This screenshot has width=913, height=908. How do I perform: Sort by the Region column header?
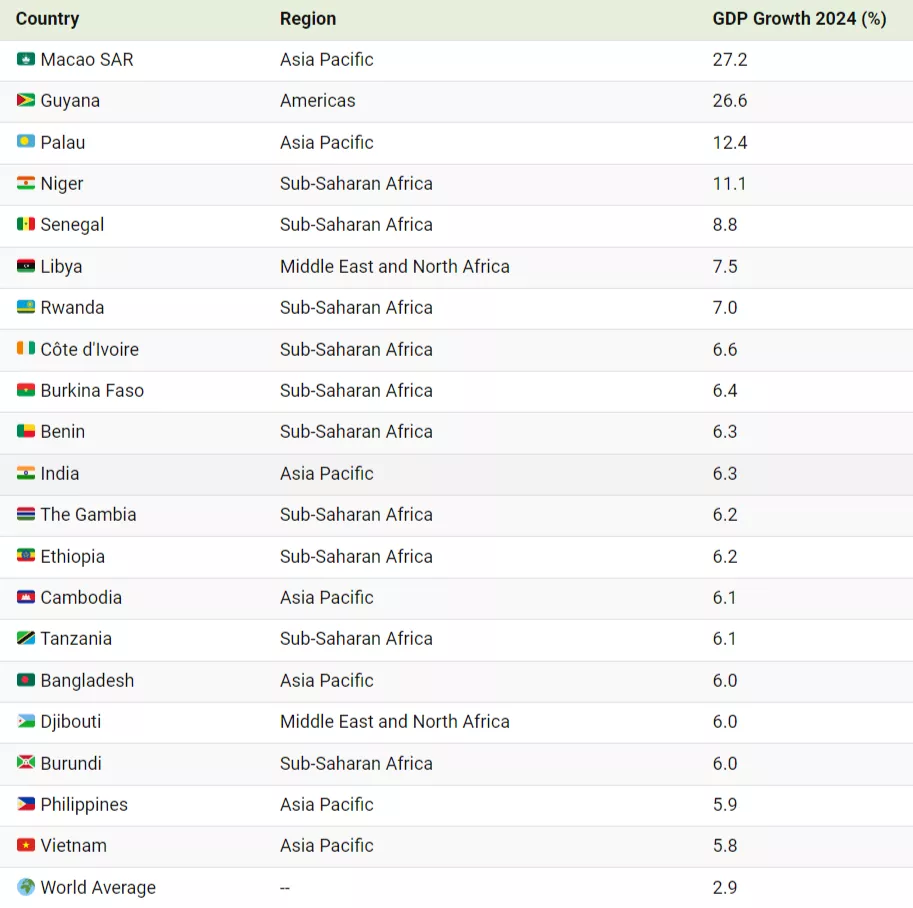[x=308, y=19]
